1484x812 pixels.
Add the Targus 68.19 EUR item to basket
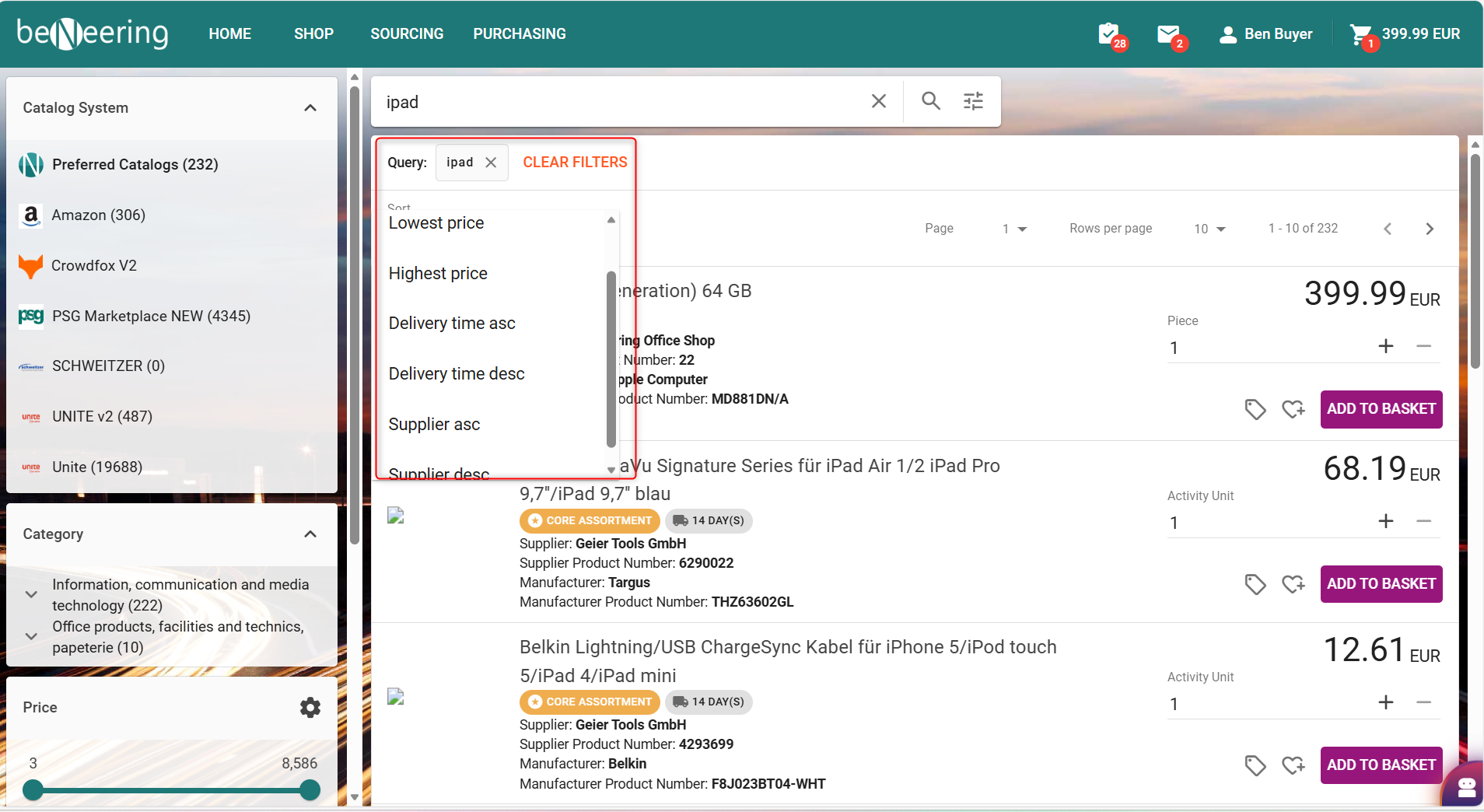point(1381,584)
